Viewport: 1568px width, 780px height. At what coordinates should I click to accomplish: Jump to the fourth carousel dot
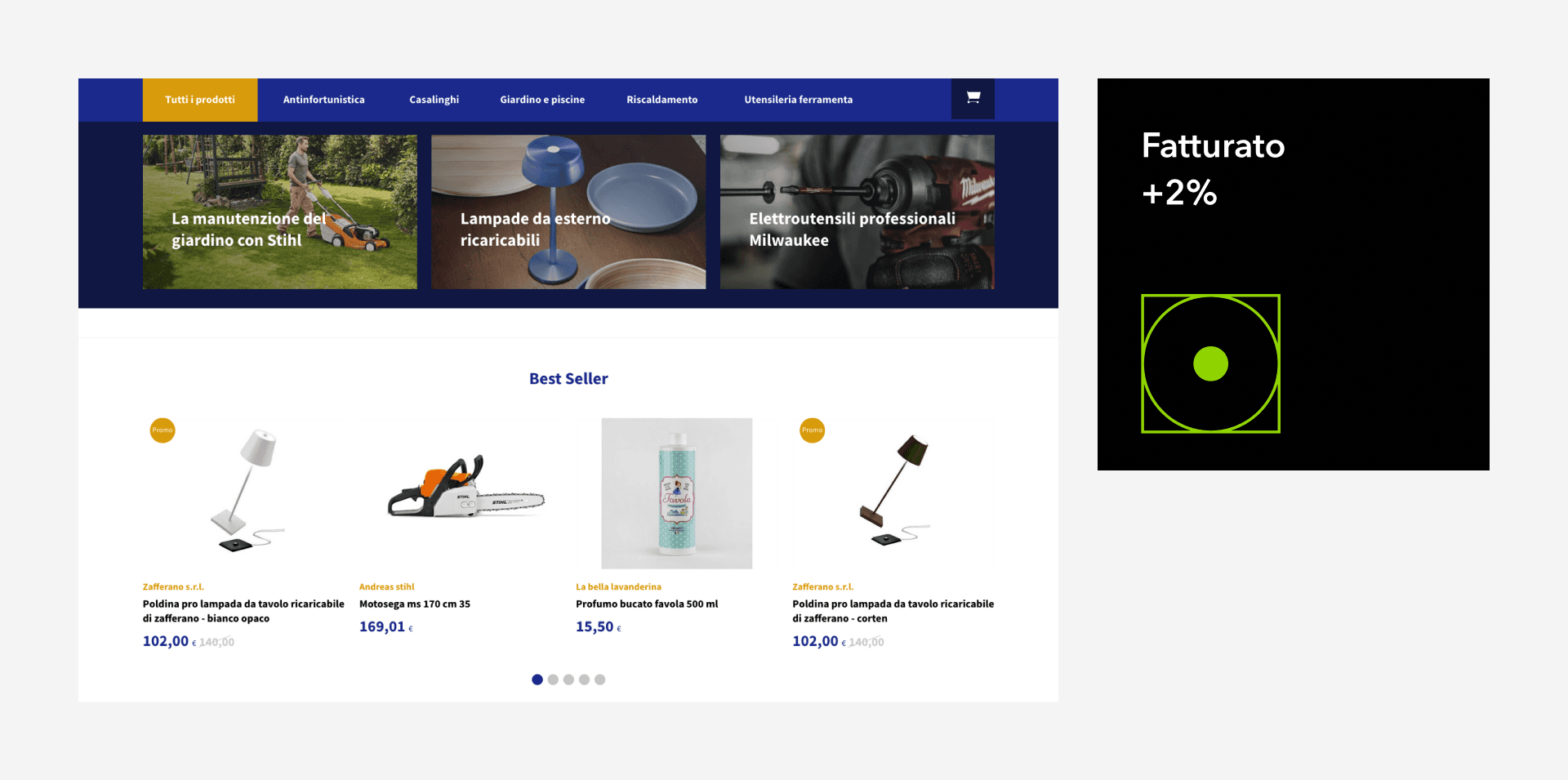pos(584,680)
